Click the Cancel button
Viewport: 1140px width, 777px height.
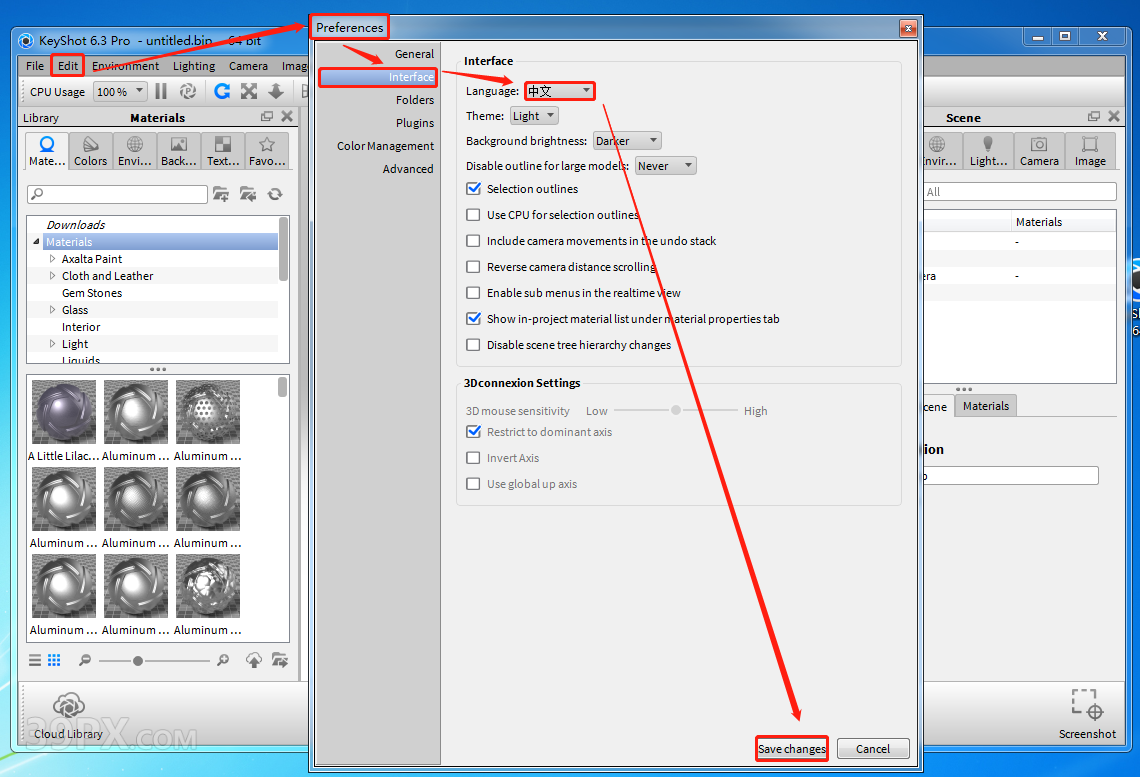click(x=872, y=749)
